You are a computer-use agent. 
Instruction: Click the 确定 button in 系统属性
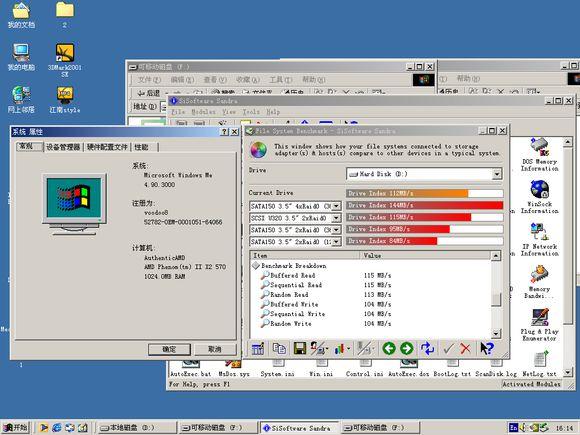[169, 349]
